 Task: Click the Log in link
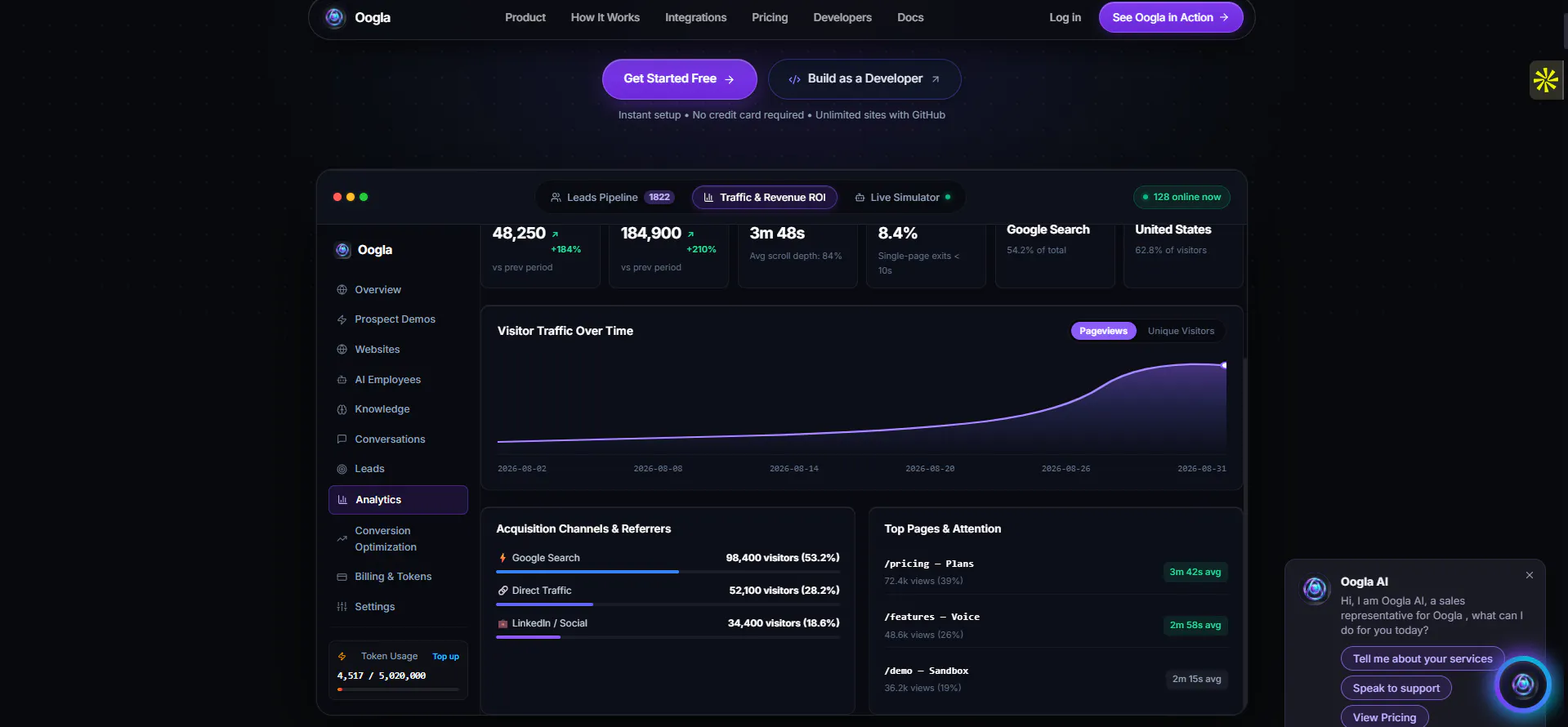click(1065, 17)
